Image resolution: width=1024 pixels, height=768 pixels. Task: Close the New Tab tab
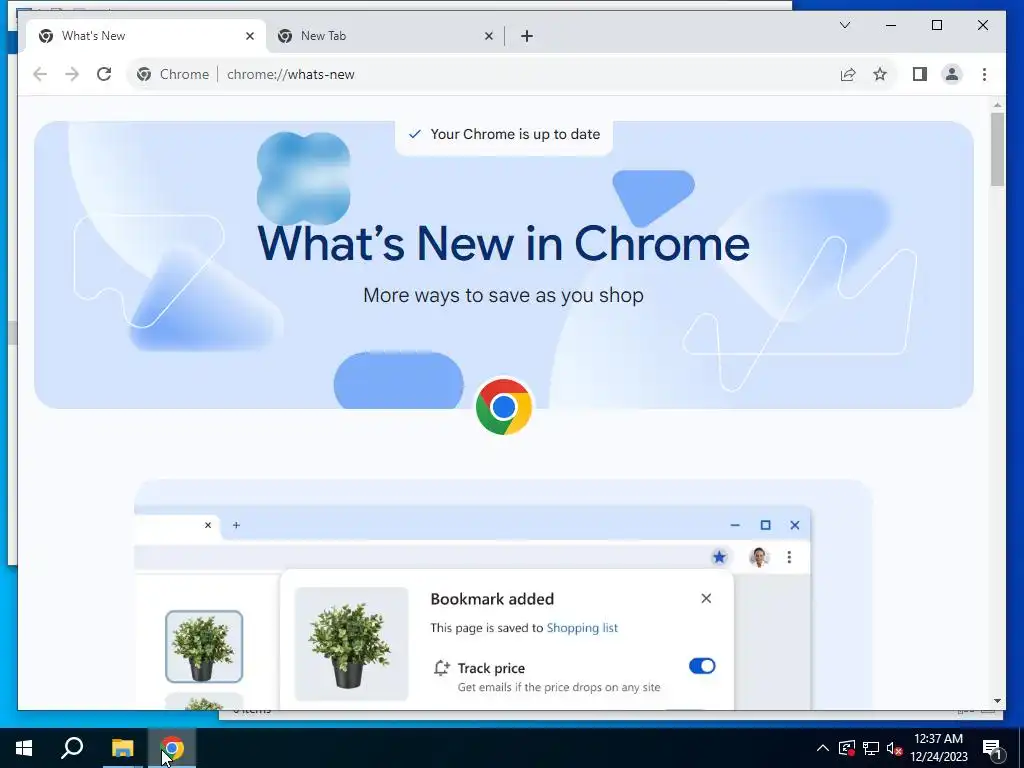point(488,36)
